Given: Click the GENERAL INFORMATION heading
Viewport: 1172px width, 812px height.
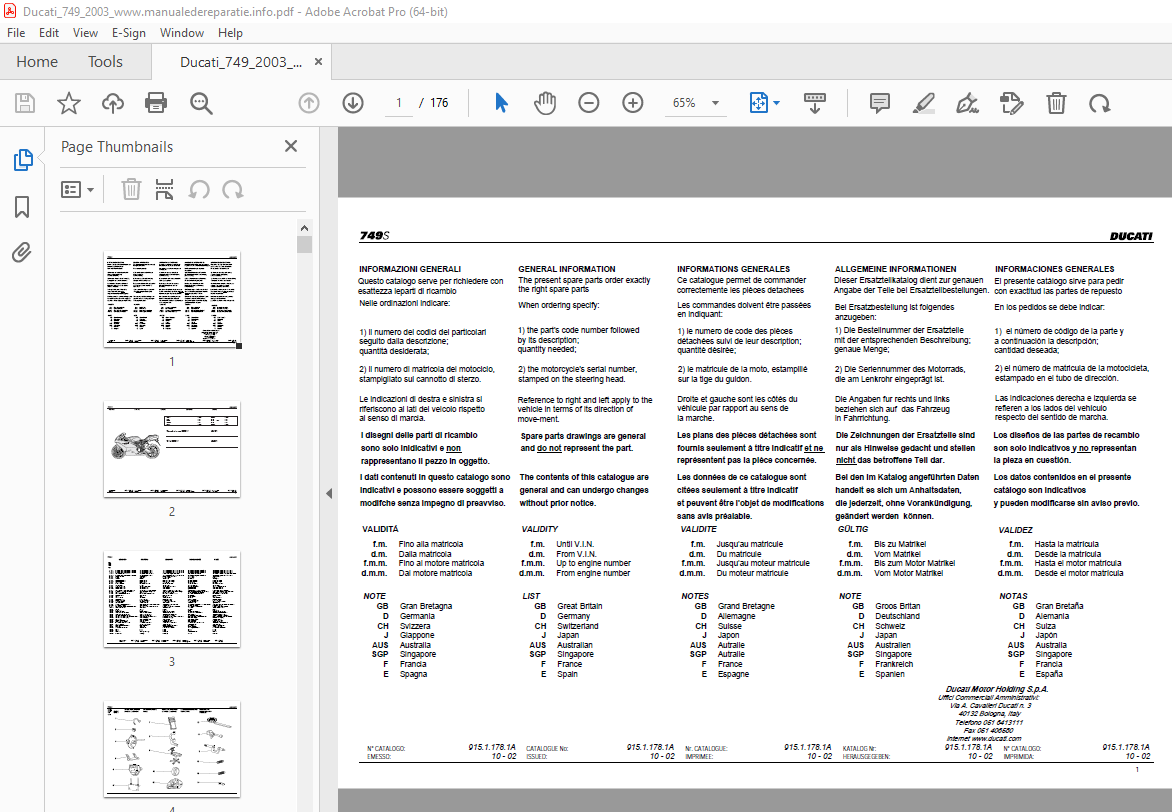Looking at the screenshot, I should (x=567, y=269).
